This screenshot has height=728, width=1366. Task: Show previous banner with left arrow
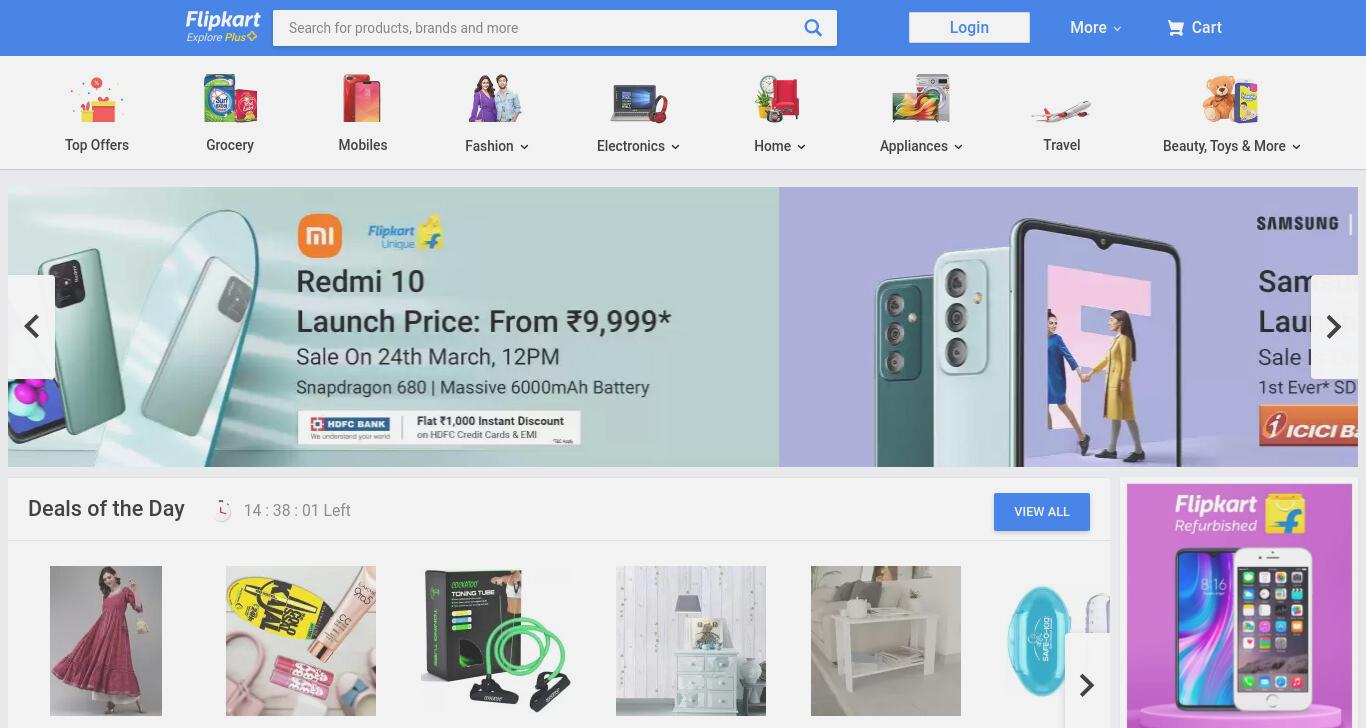coord(31,327)
